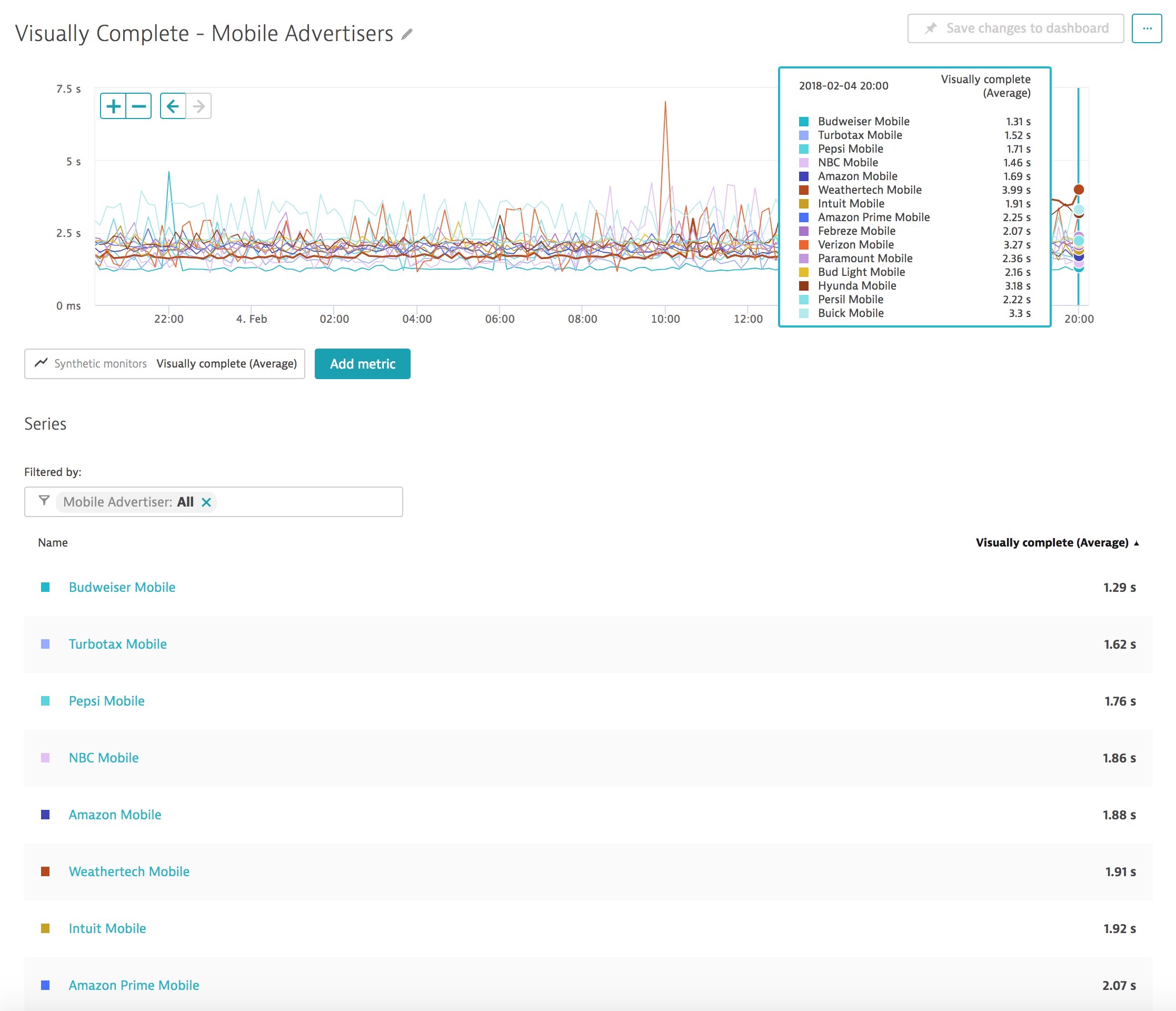Click the Weathertech data point at 20:00
Viewport: 1176px width, 1011px height.
[x=1079, y=190]
